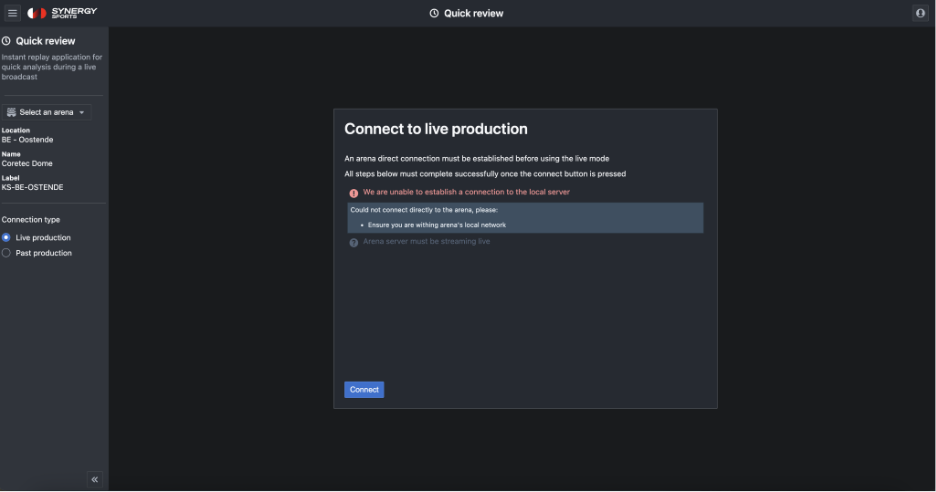Collapse the sidebar with double-chevron icon
Image resolution: width=936 pixels, height=492 pixels.
[94, 479]
